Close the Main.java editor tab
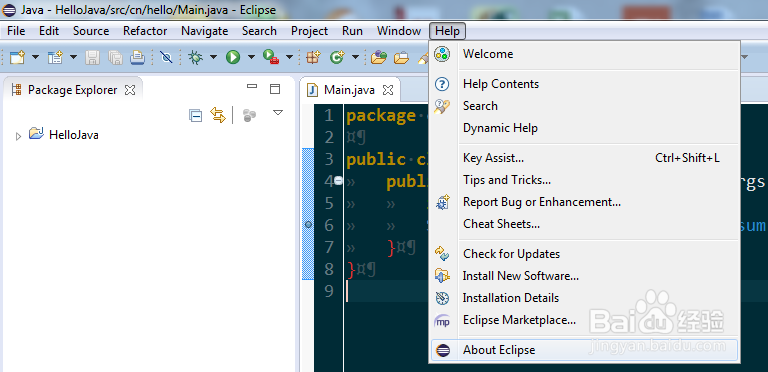Screen dimensions: 768x372 click(387, 90)
